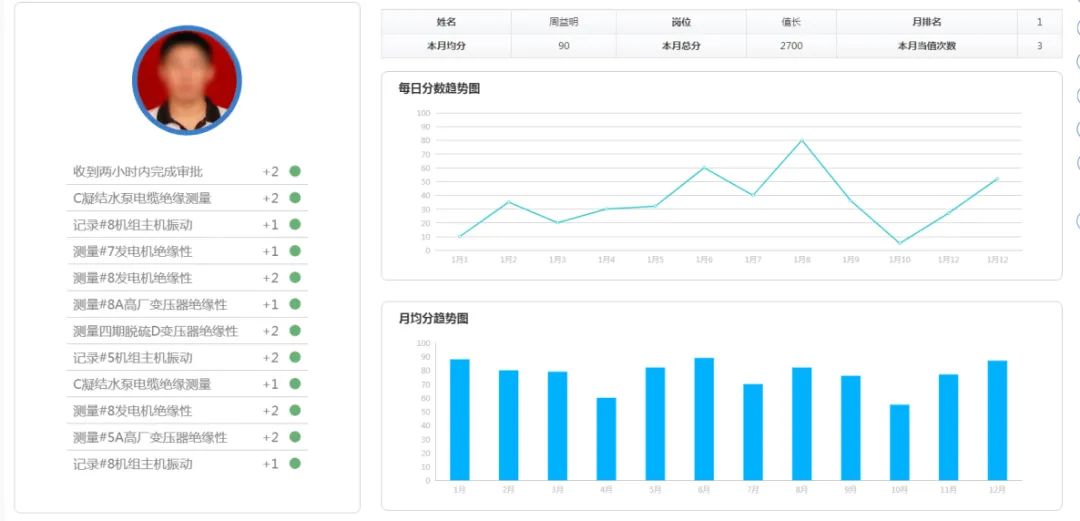Click the 月排名 header cell in table
1080x521 pixels.
(926, 22)
